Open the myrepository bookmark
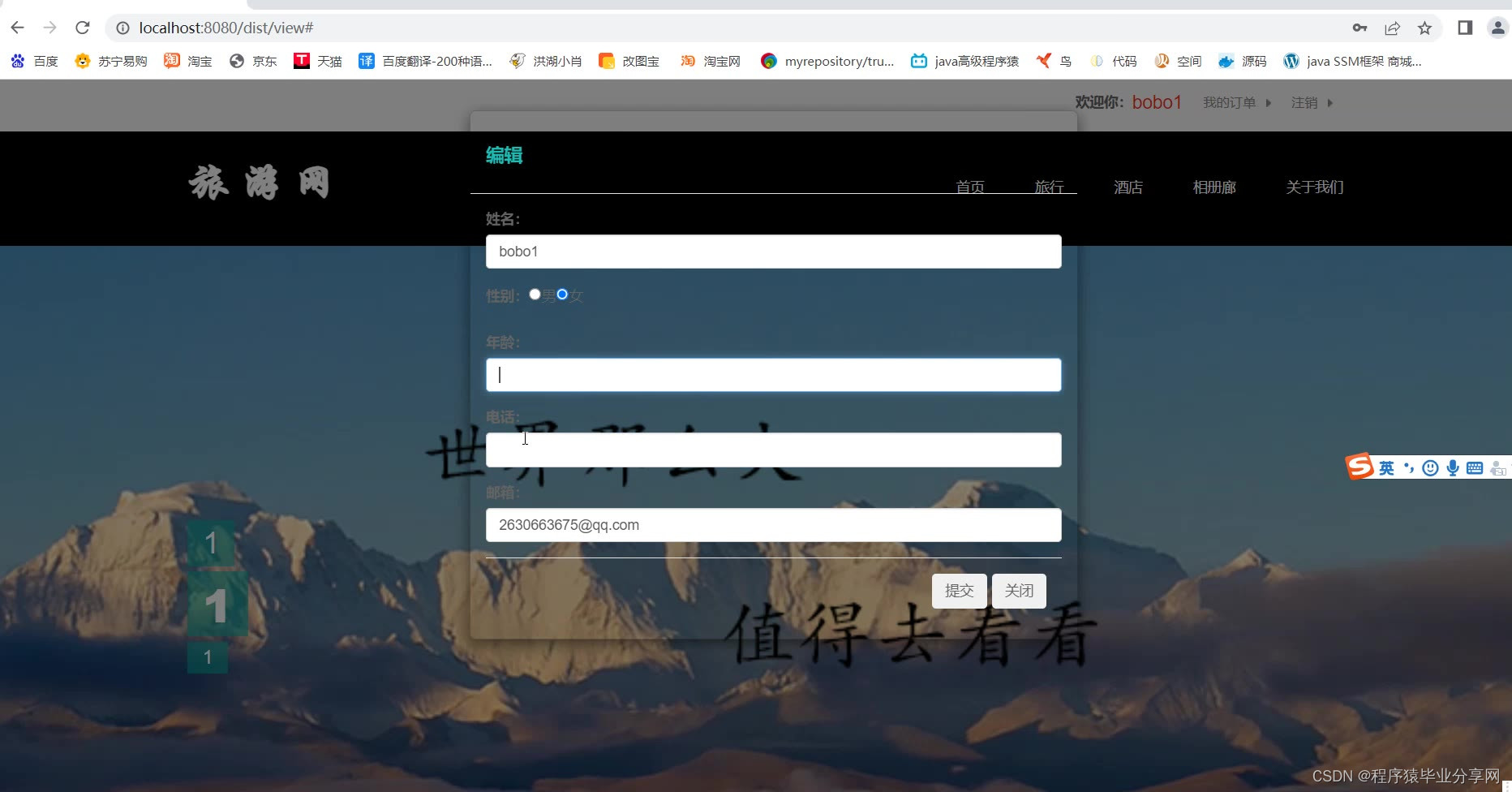 tap(827, 61)
